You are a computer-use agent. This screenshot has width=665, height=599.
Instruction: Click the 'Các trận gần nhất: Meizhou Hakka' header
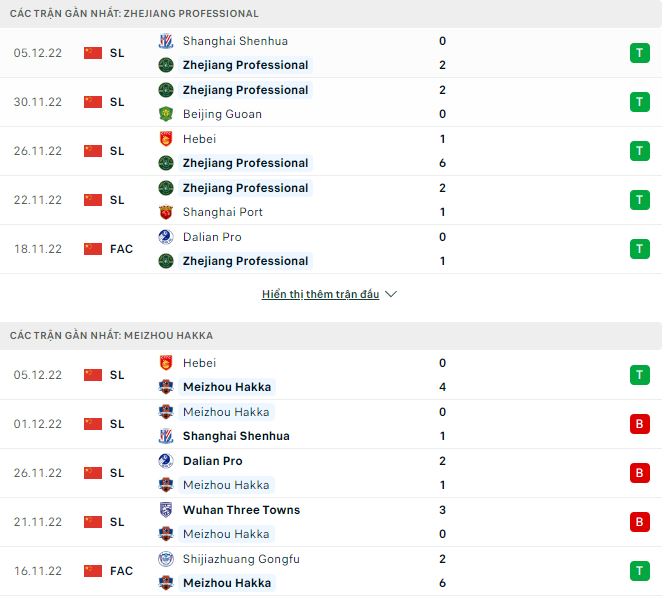coord(111,336)
